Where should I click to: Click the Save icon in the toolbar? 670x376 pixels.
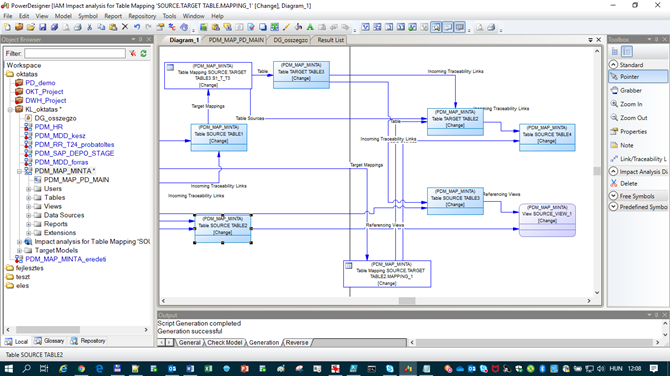(x=42, y=27)
